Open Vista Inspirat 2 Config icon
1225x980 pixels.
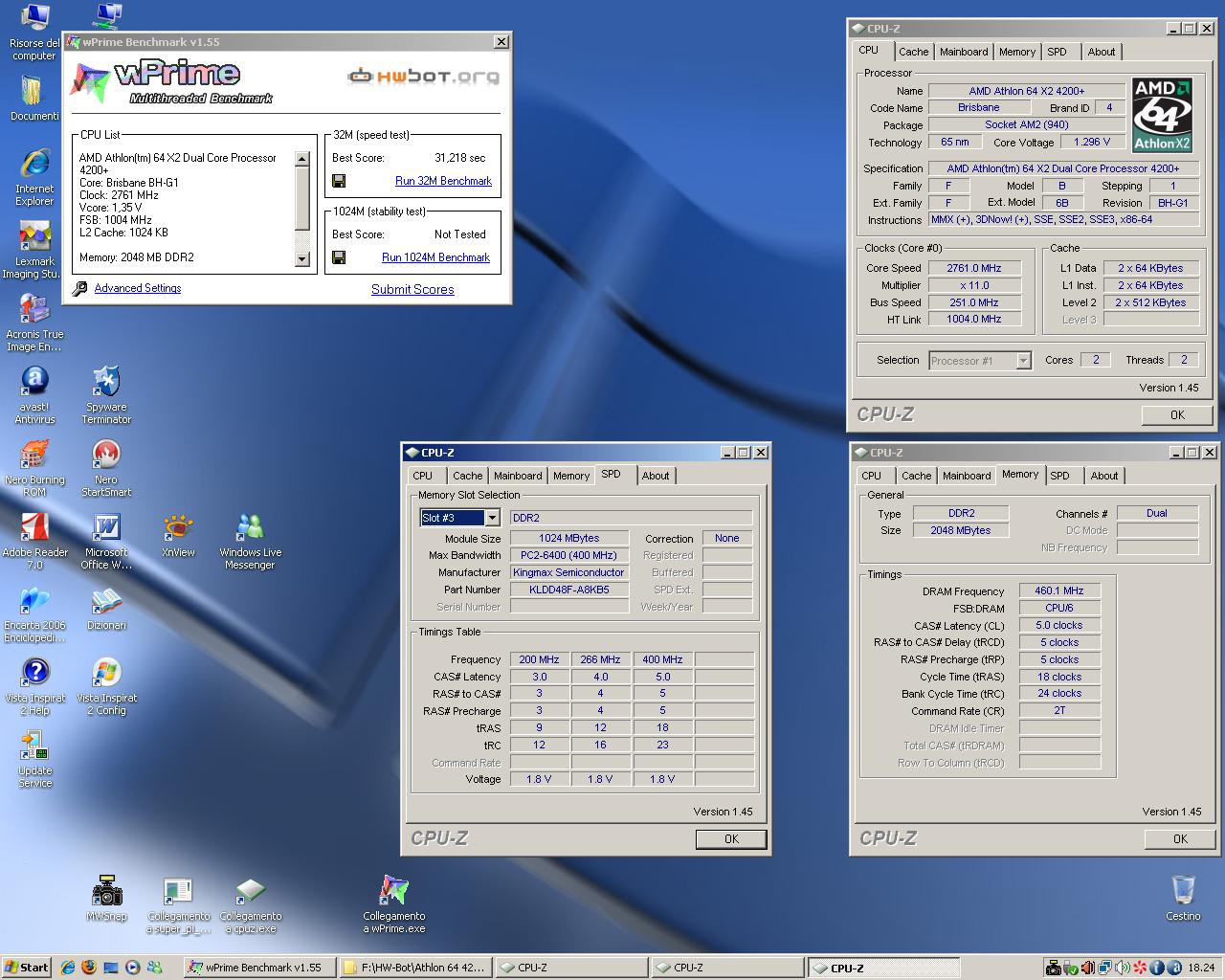106,686
